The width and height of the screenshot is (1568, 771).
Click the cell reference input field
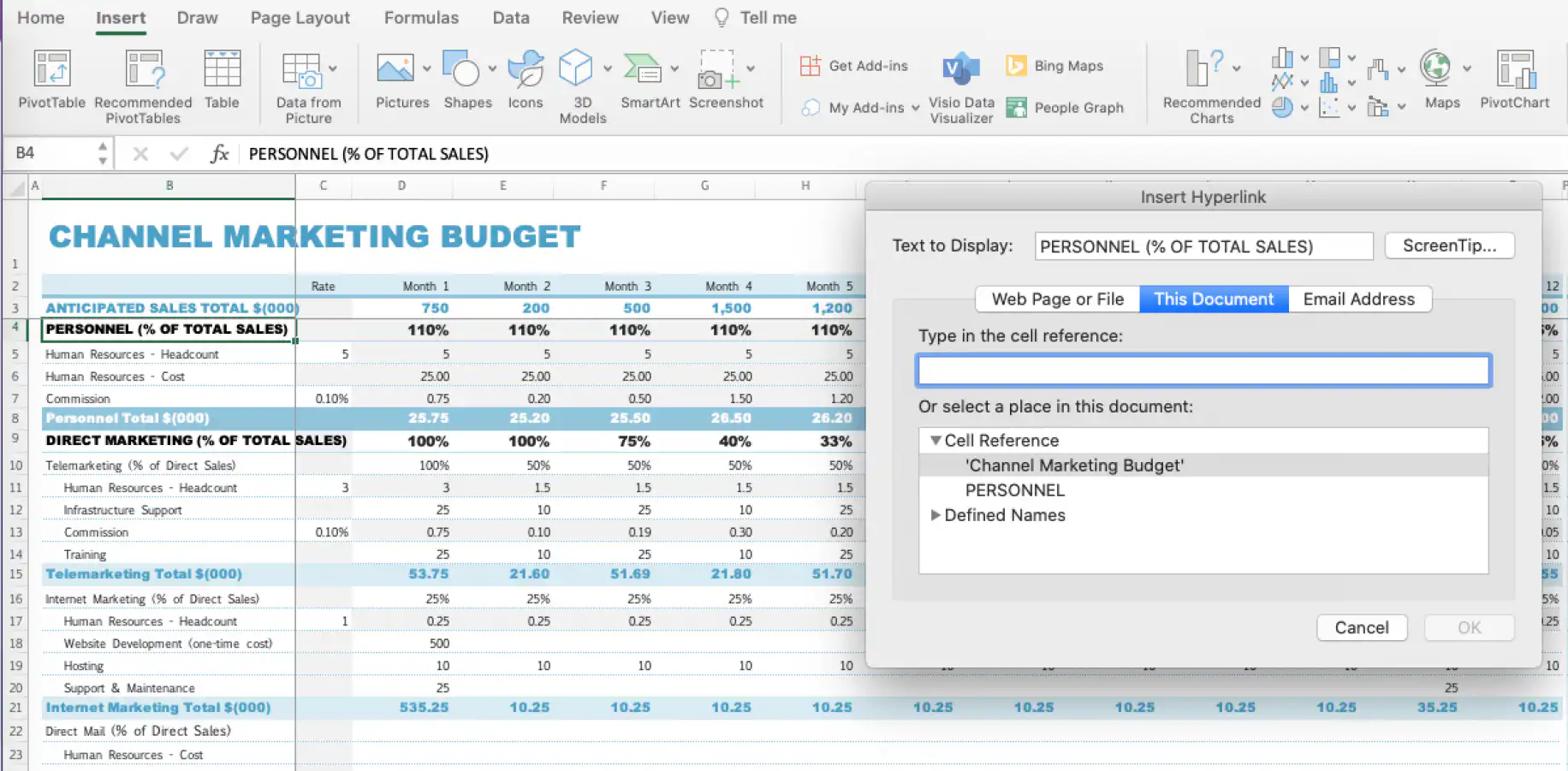click(x=1203, y=371)
